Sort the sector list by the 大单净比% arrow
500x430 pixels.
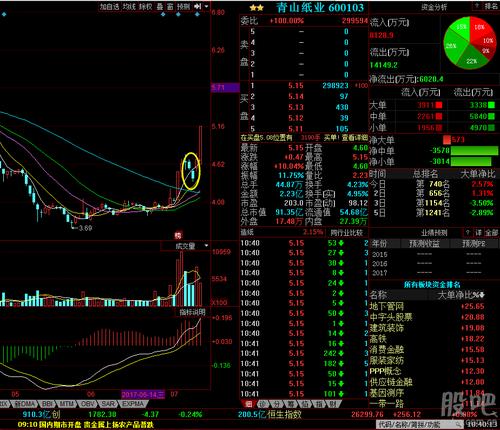(481, 295)
